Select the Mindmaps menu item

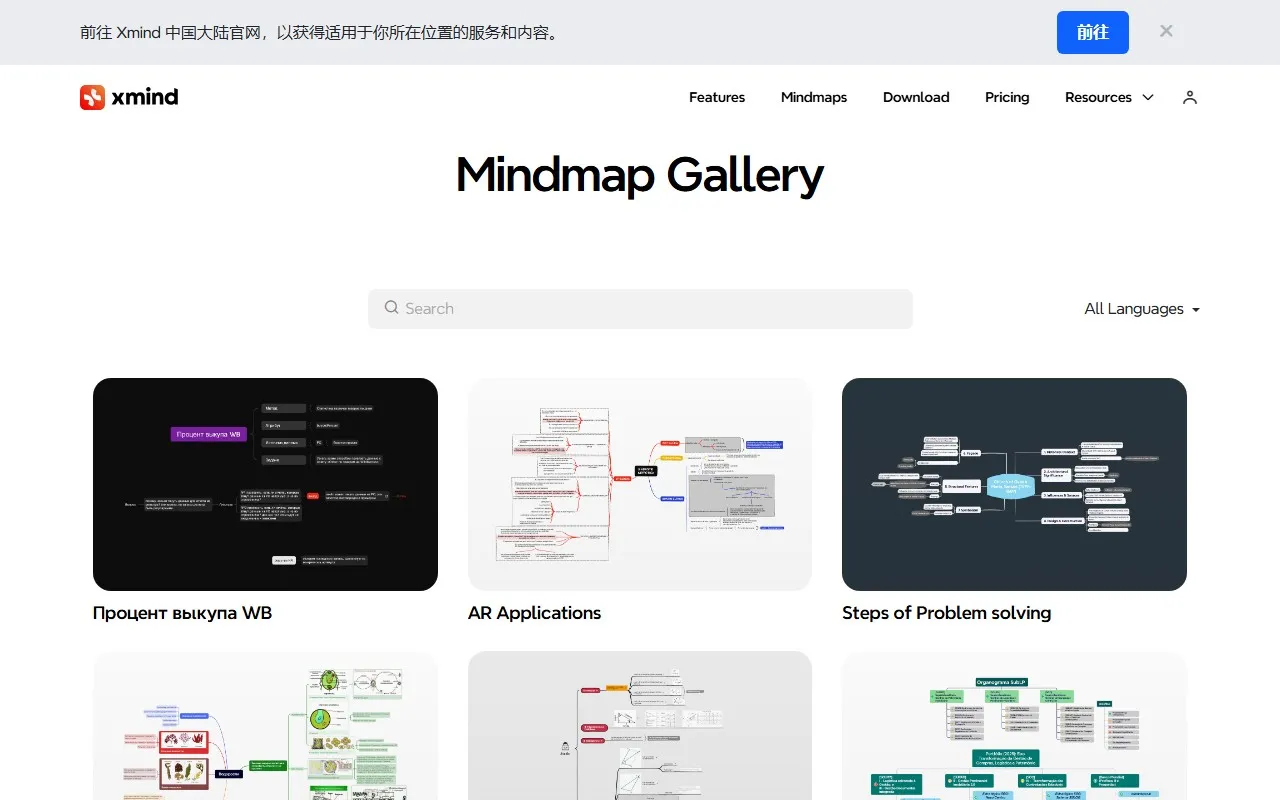pos(813,97)
